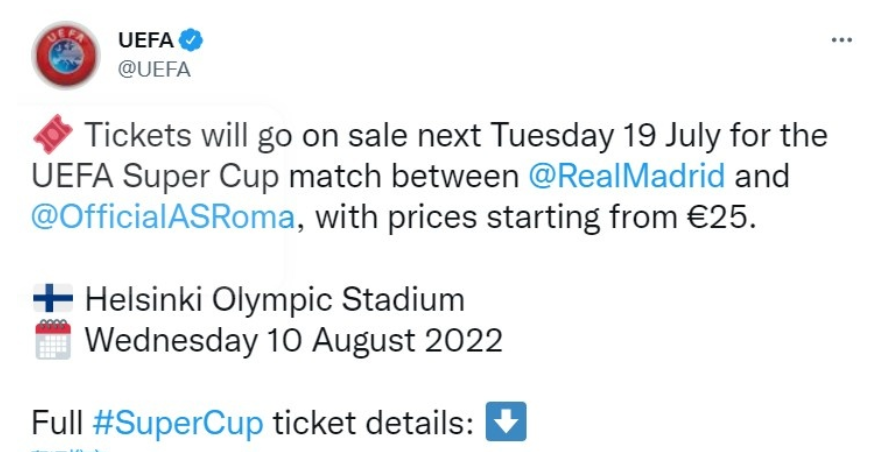This screenshot has height=452, width=869.
Task: Click the Wednesday 10 August 2022 text
Action: point(293,340)
